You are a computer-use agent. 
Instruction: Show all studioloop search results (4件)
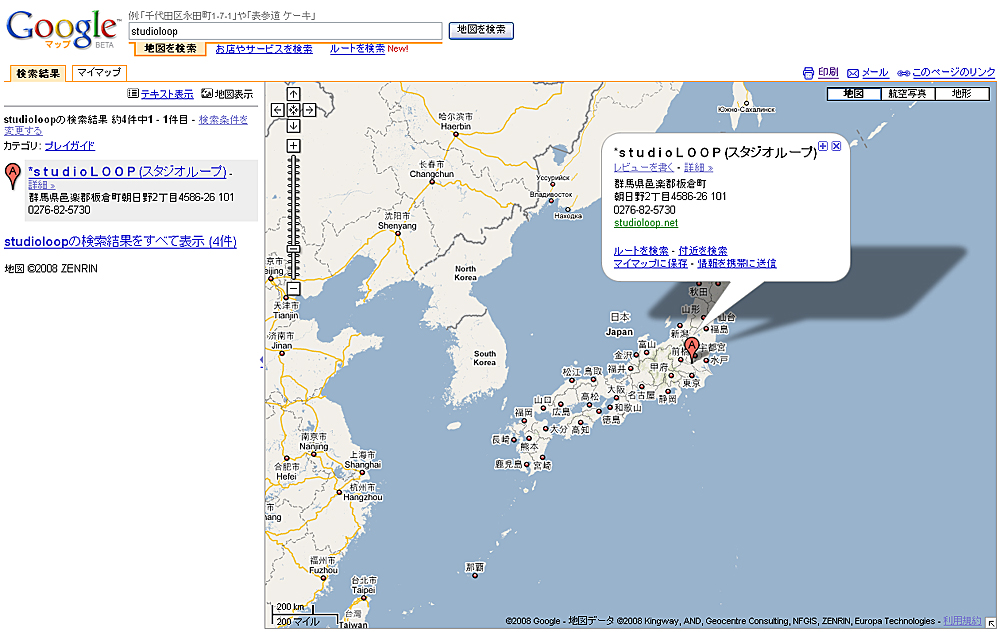[121, 242]
